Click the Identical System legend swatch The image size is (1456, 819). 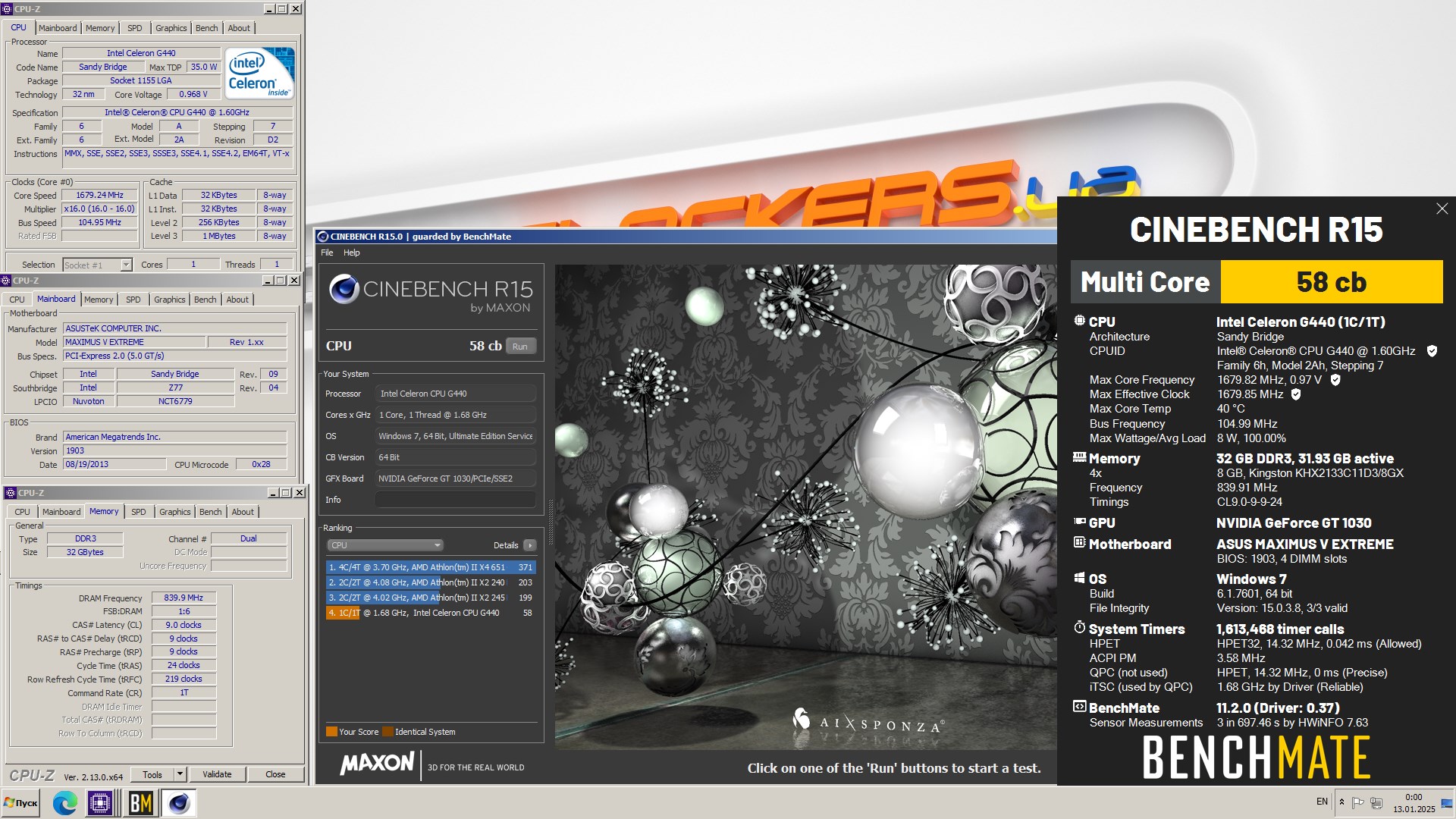click(x=388, y=732)
